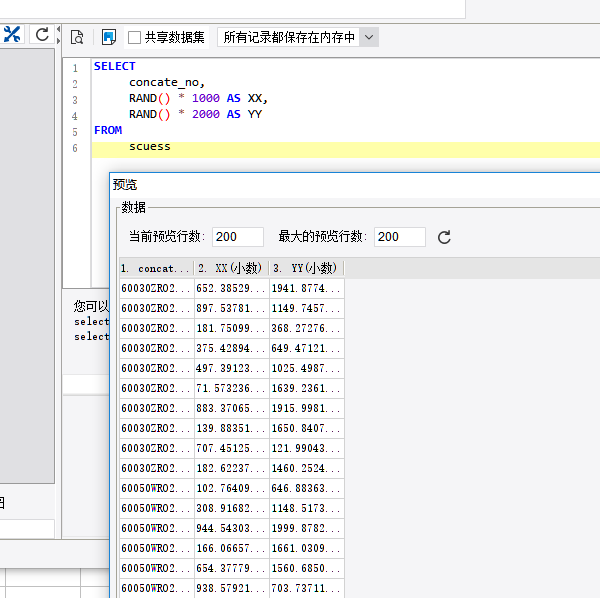Select cell 1025.4987...
The height and width of the screenshot is (598, 600).
[307, 368]
